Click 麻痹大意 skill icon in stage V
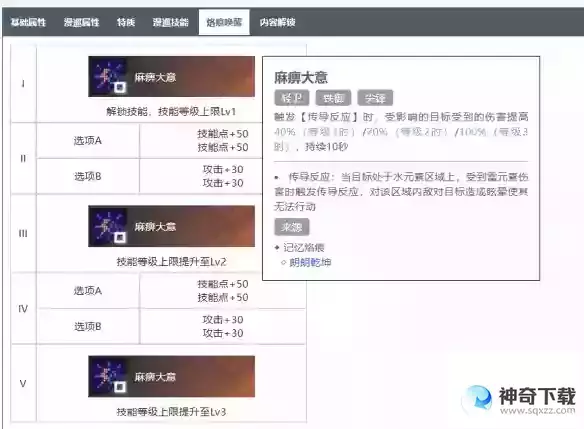Viewport: 584px width, 429px height. point(108,376)
